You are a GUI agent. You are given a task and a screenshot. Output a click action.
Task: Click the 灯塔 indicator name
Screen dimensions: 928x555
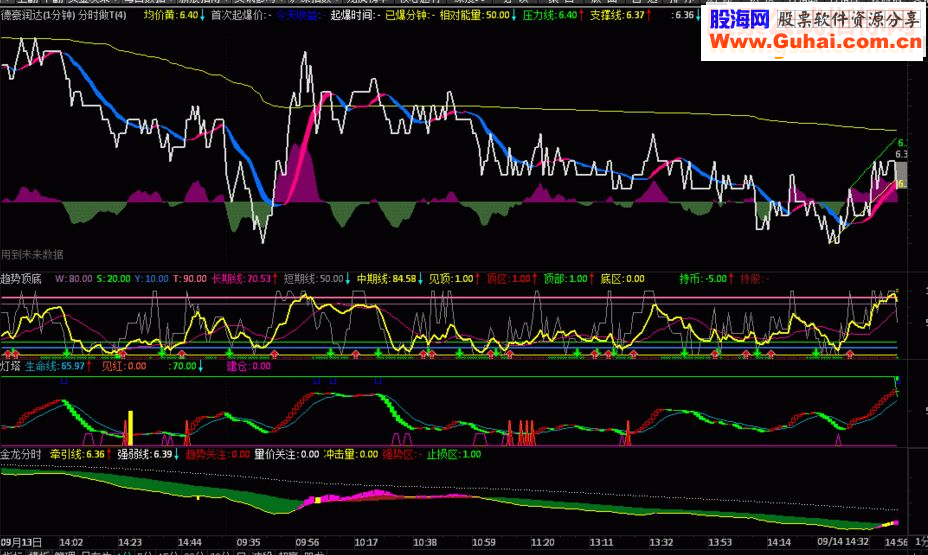point(10,366)
